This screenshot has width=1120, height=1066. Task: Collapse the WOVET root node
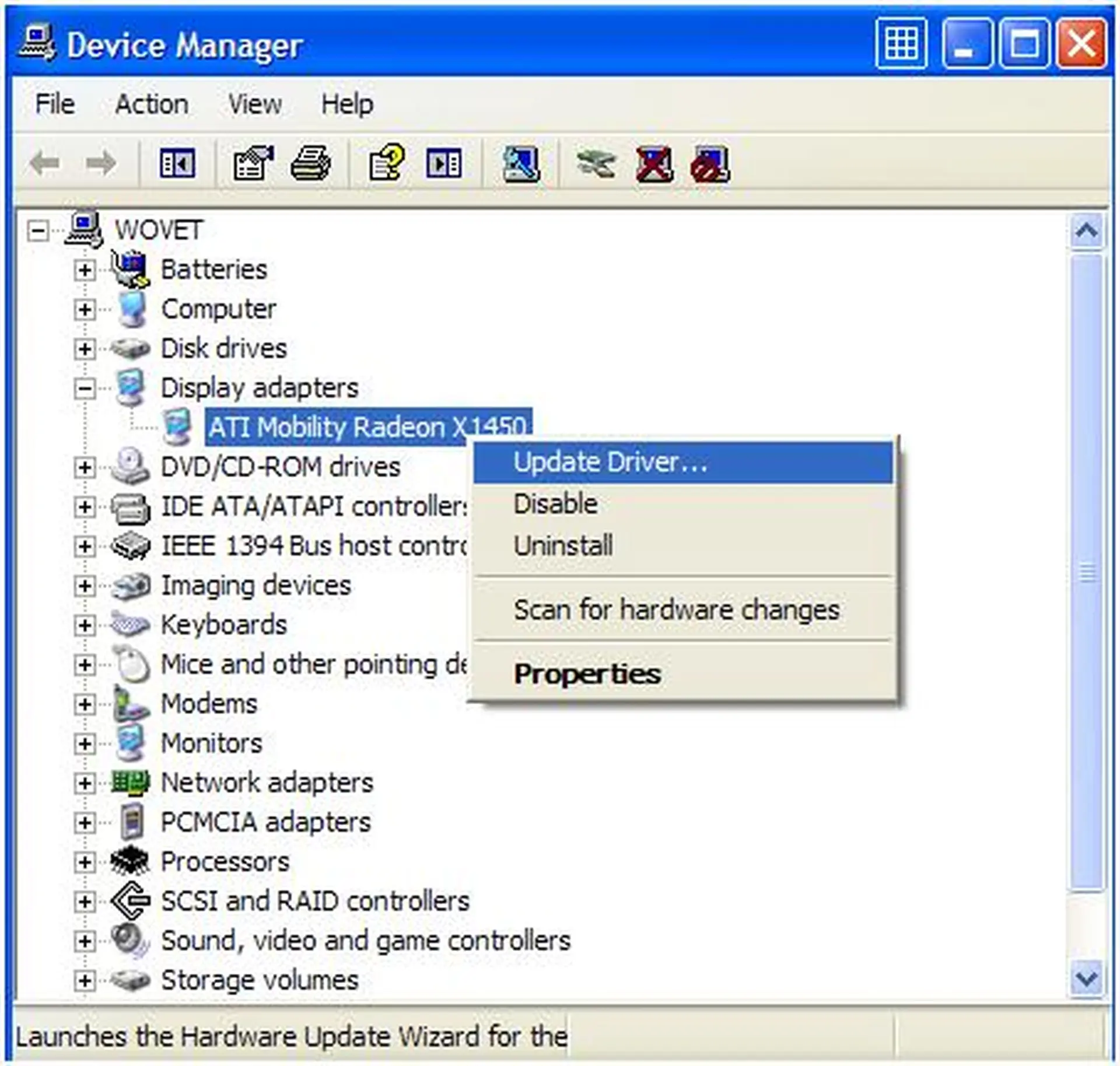click(38, 230)
